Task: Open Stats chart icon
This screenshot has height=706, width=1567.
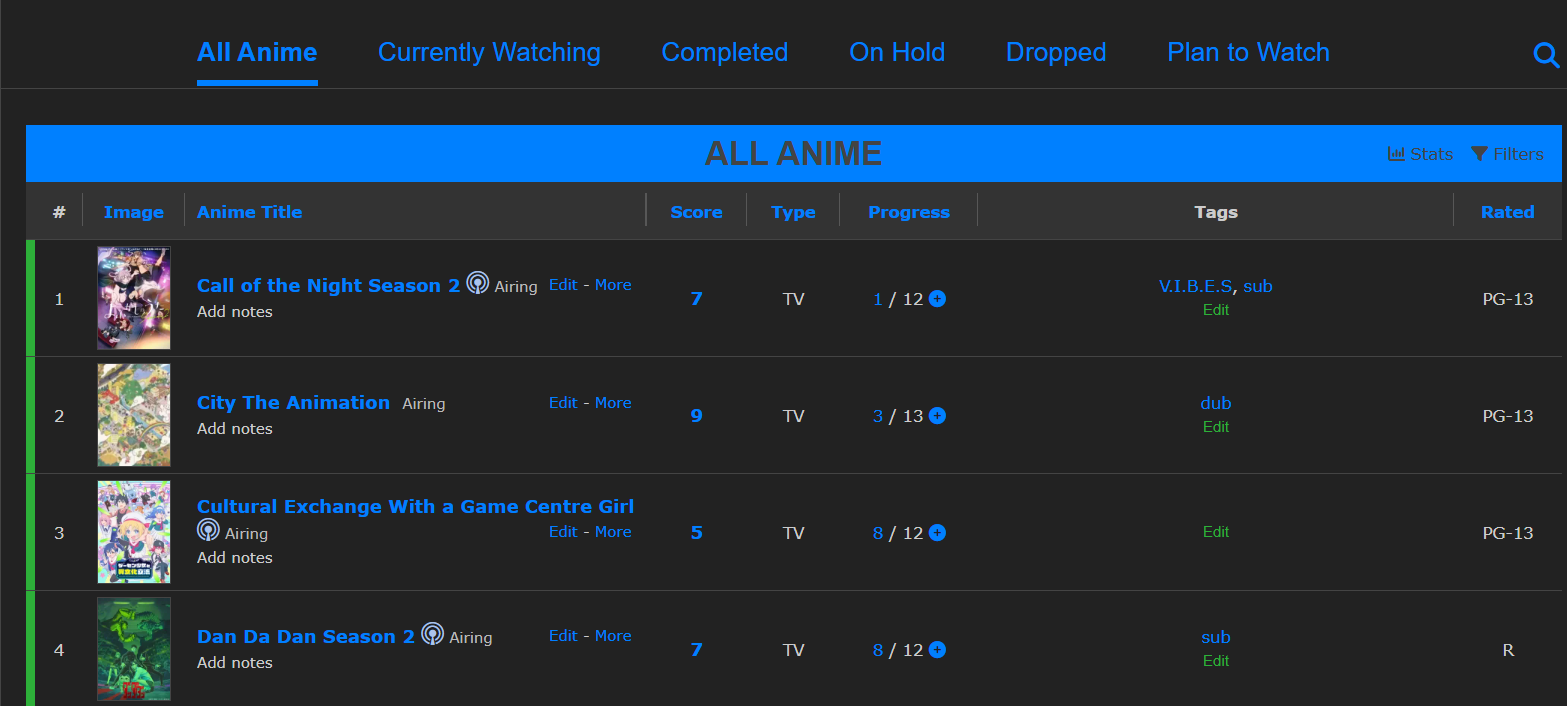Action: pyautogui.click(x=1396, y=154)
